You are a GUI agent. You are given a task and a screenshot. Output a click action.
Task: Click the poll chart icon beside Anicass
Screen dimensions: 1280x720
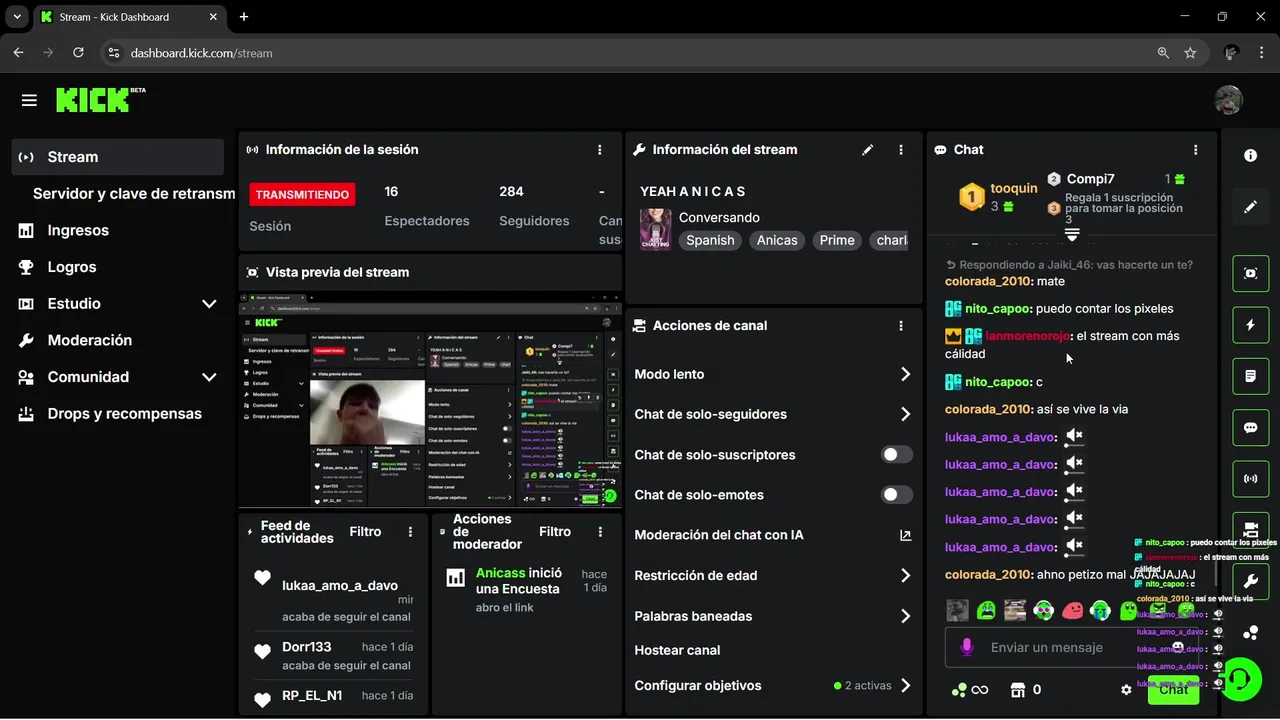click(456, 577)
